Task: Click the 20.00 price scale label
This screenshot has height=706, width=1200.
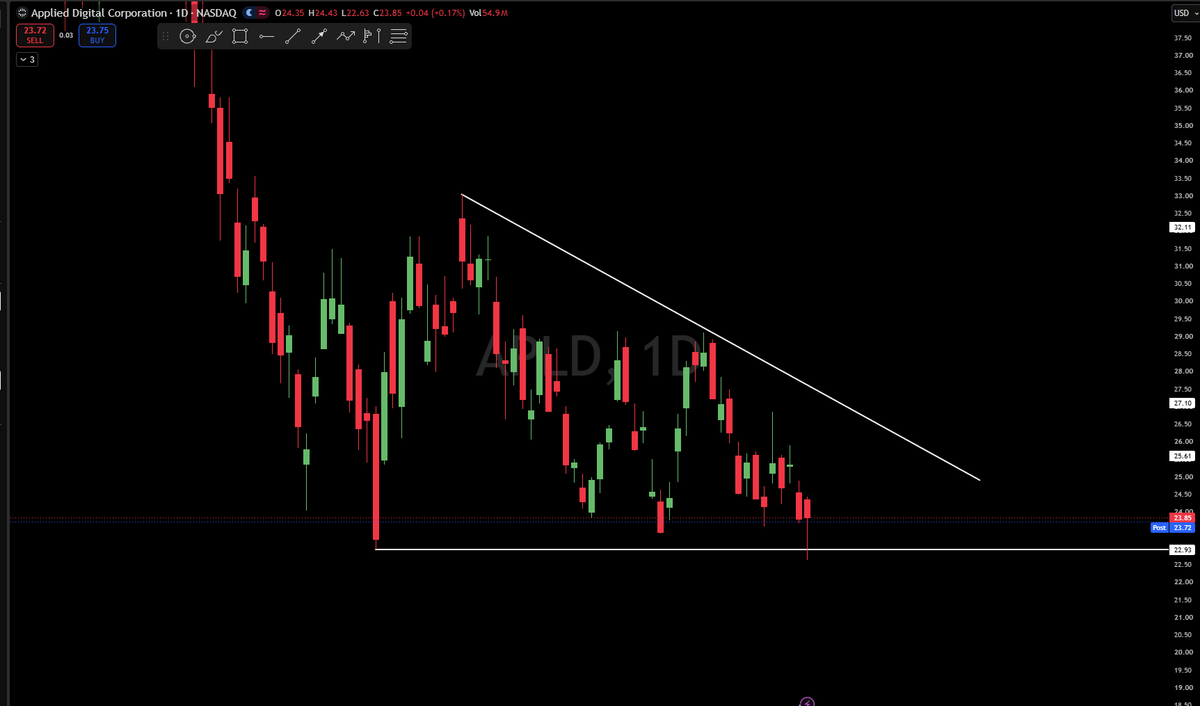Action: click(x=1181, y=652)
